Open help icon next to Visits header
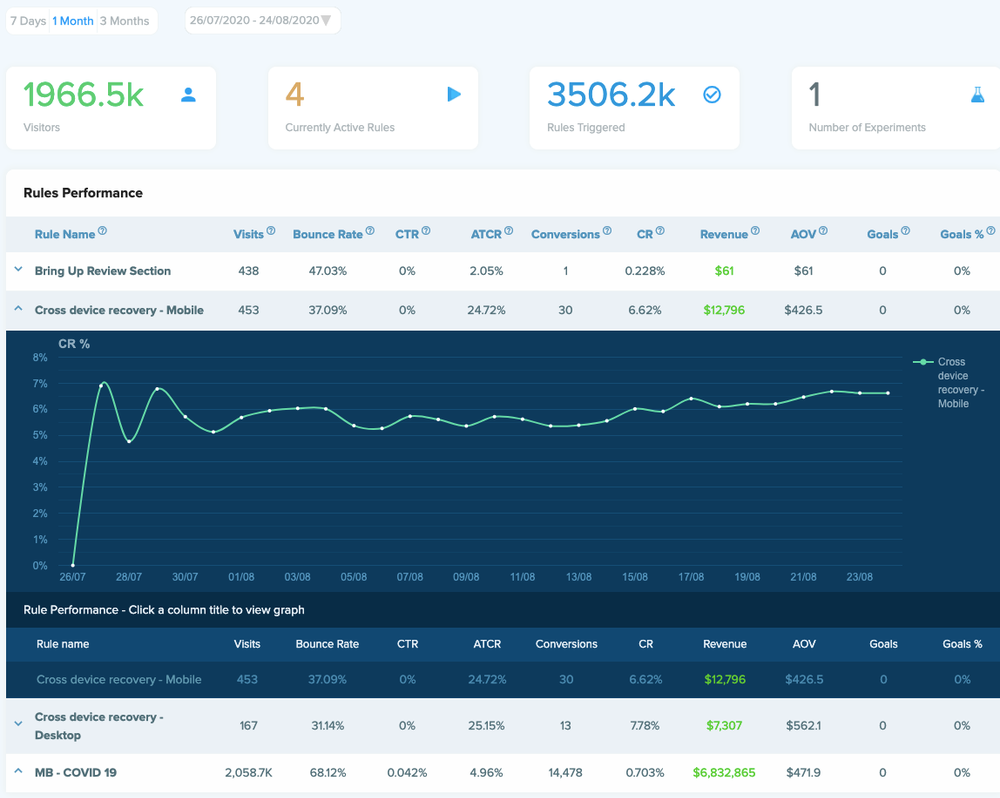 tap(271, 231)
